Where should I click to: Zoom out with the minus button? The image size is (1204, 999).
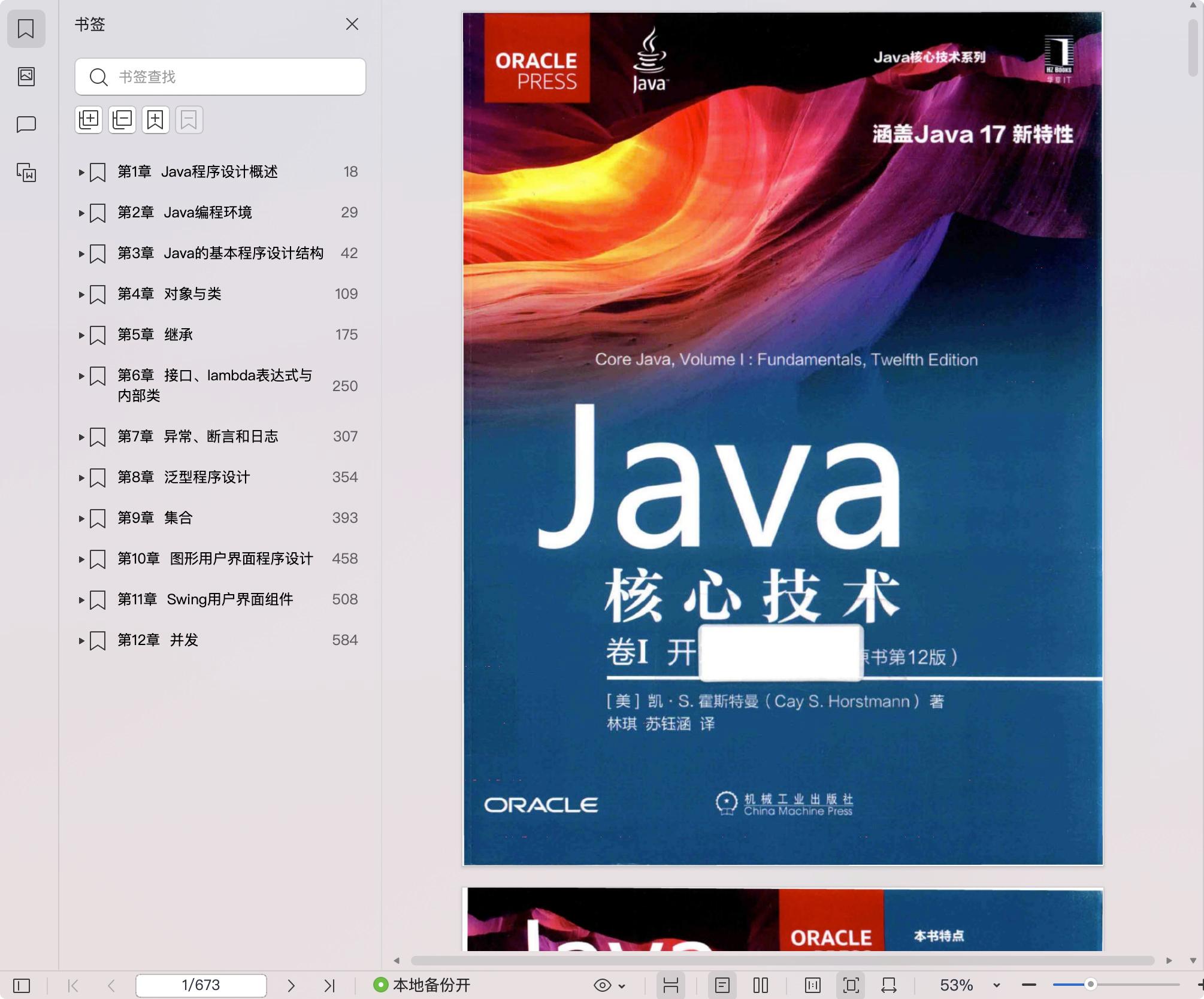pos(1029,985)
